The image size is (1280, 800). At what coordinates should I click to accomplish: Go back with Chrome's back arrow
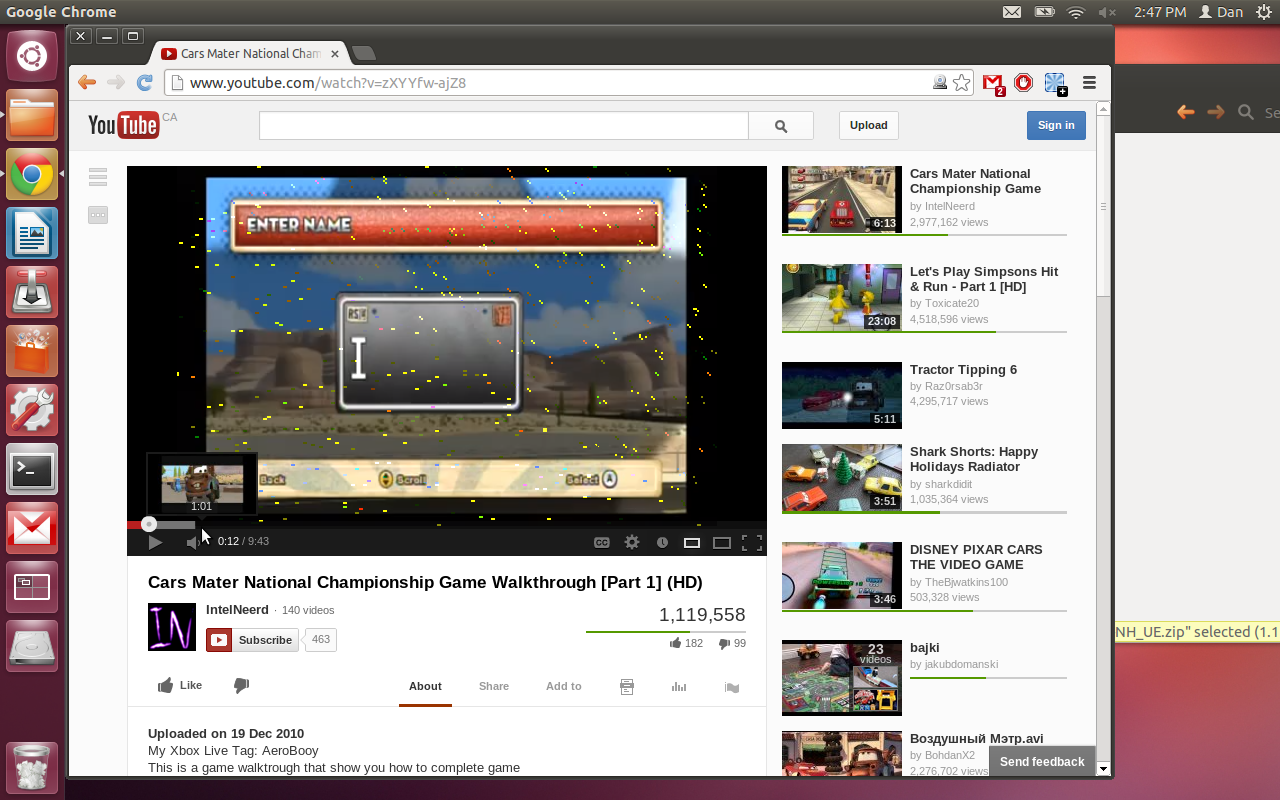point(87,82)
